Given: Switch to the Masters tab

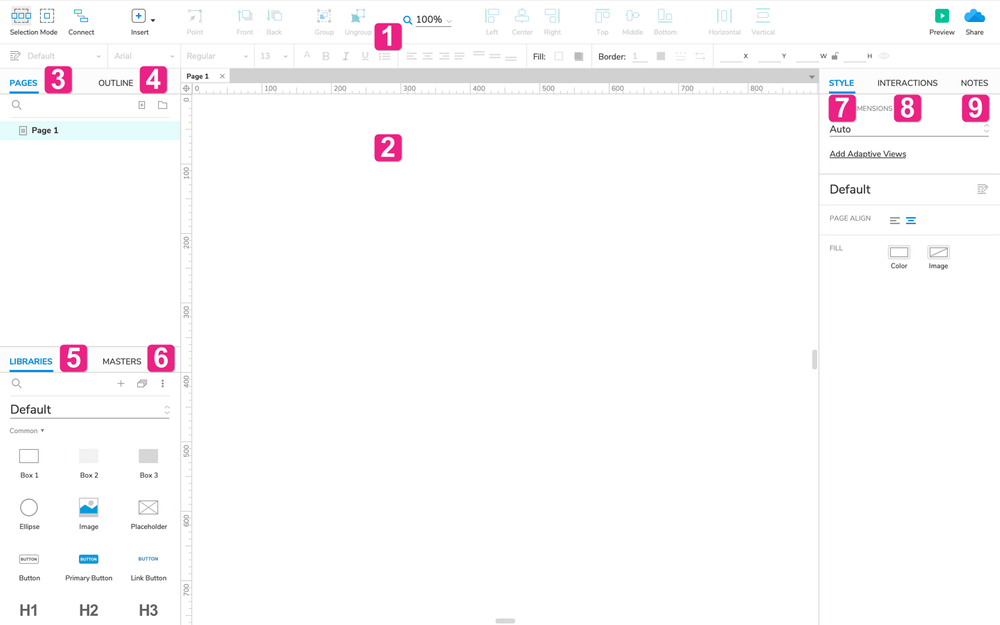Looking at the screenshot, I should pos(121,361).
